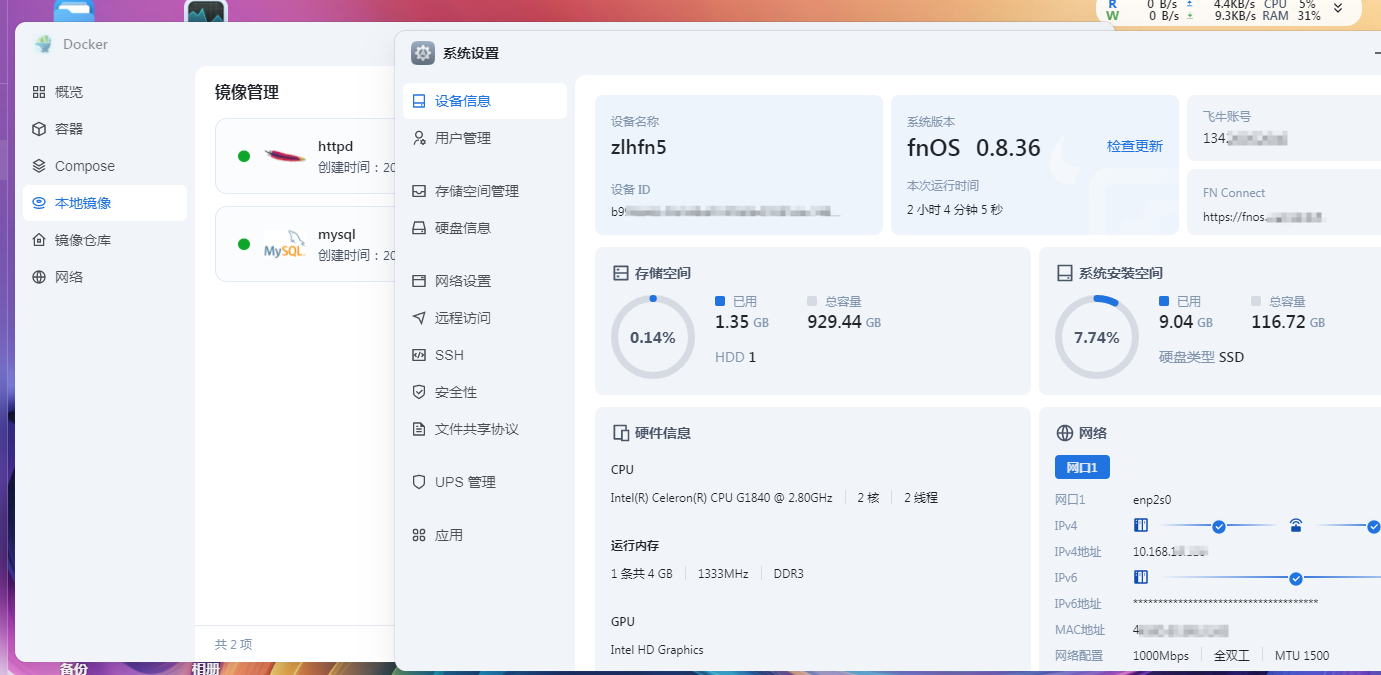Screen dimensions: 1381x675
Task: Click the Intel(R) Celeron(R) CPU G1840 text
Action: (721, 498)
